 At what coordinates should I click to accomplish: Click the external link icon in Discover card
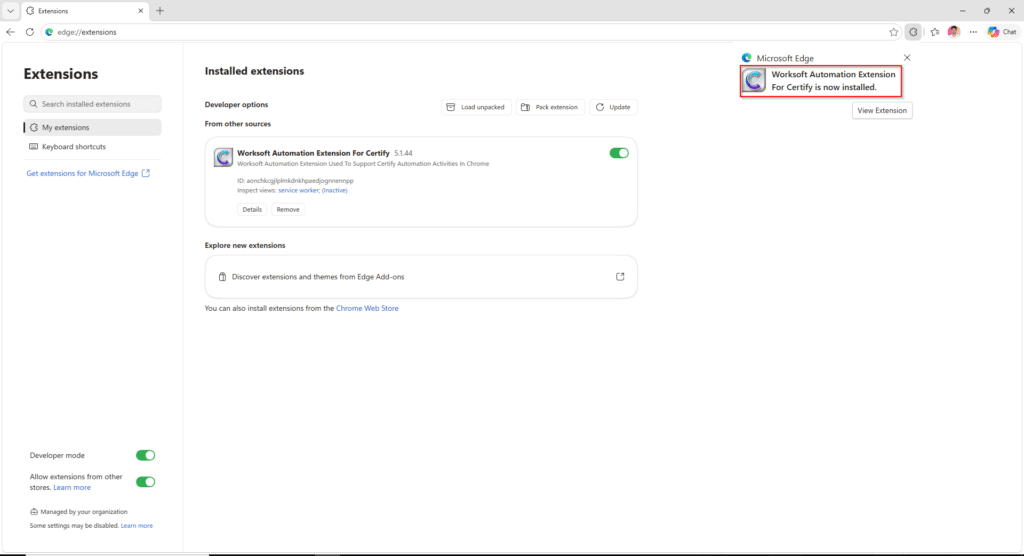620,277
